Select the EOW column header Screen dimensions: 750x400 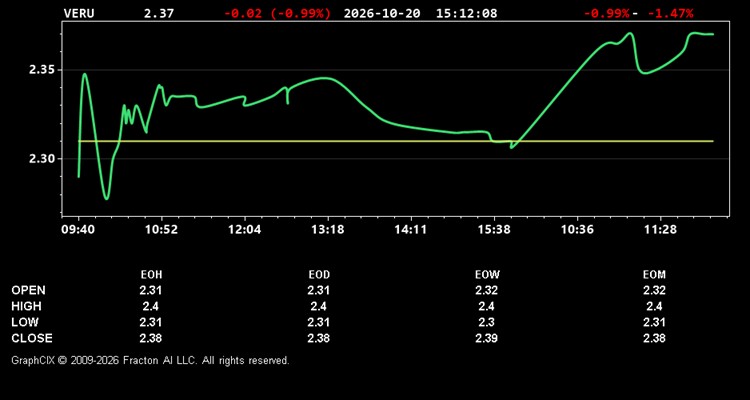coord(487,275)
